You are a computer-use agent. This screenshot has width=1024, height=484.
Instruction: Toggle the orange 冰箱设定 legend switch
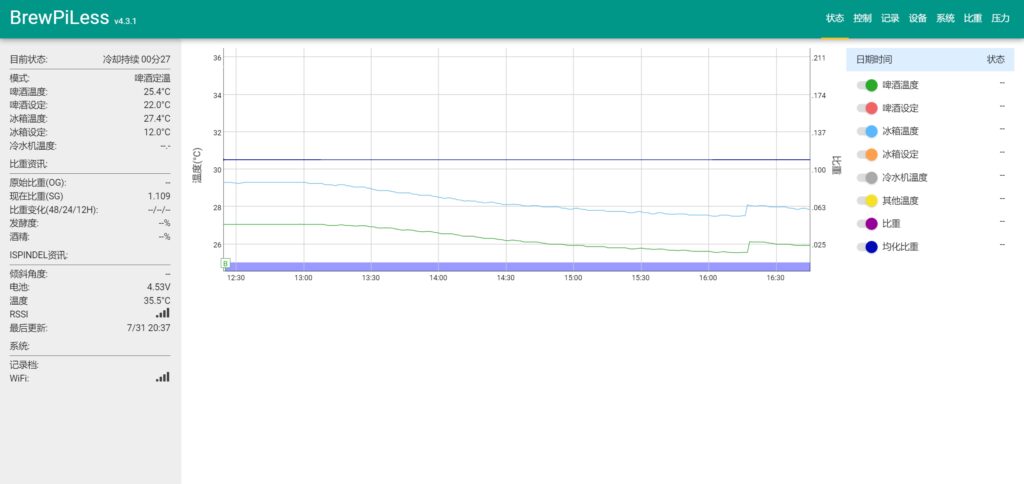click(x=867, y=154)
